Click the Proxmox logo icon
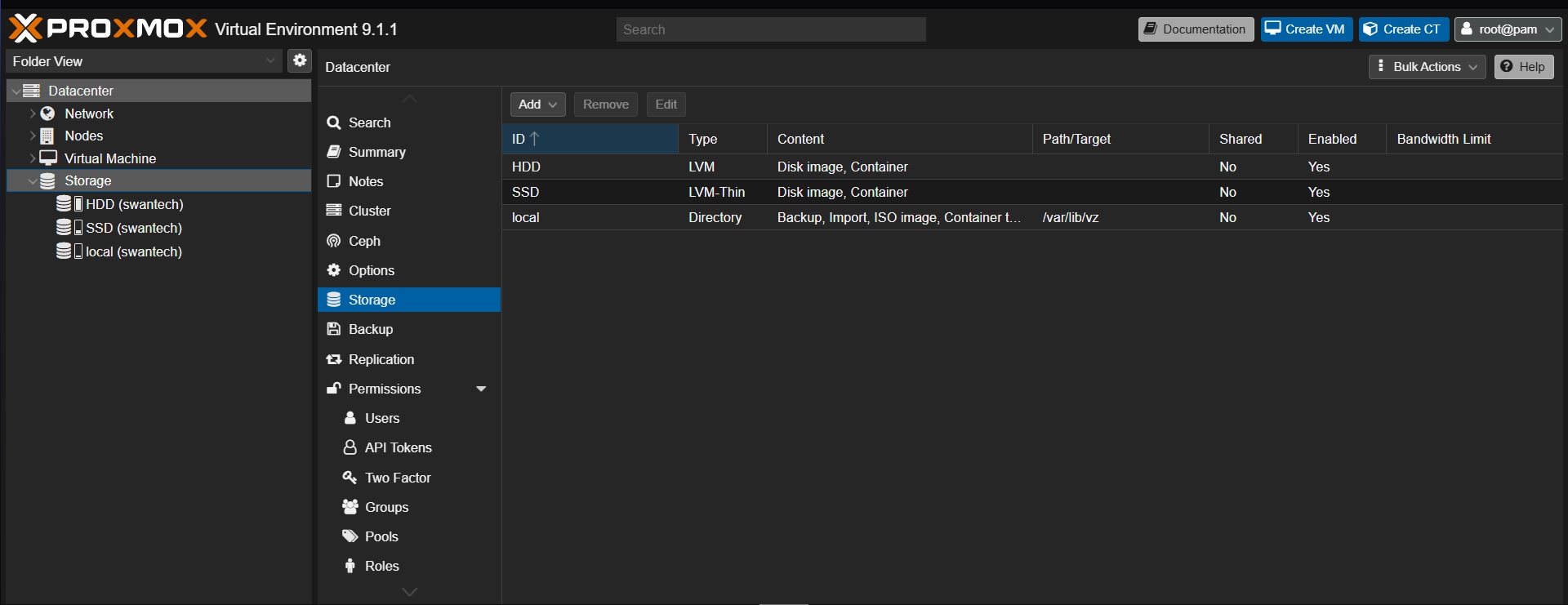Viewport: 1568px width, 605px height. pyautogui.click(x=25, y=29)
